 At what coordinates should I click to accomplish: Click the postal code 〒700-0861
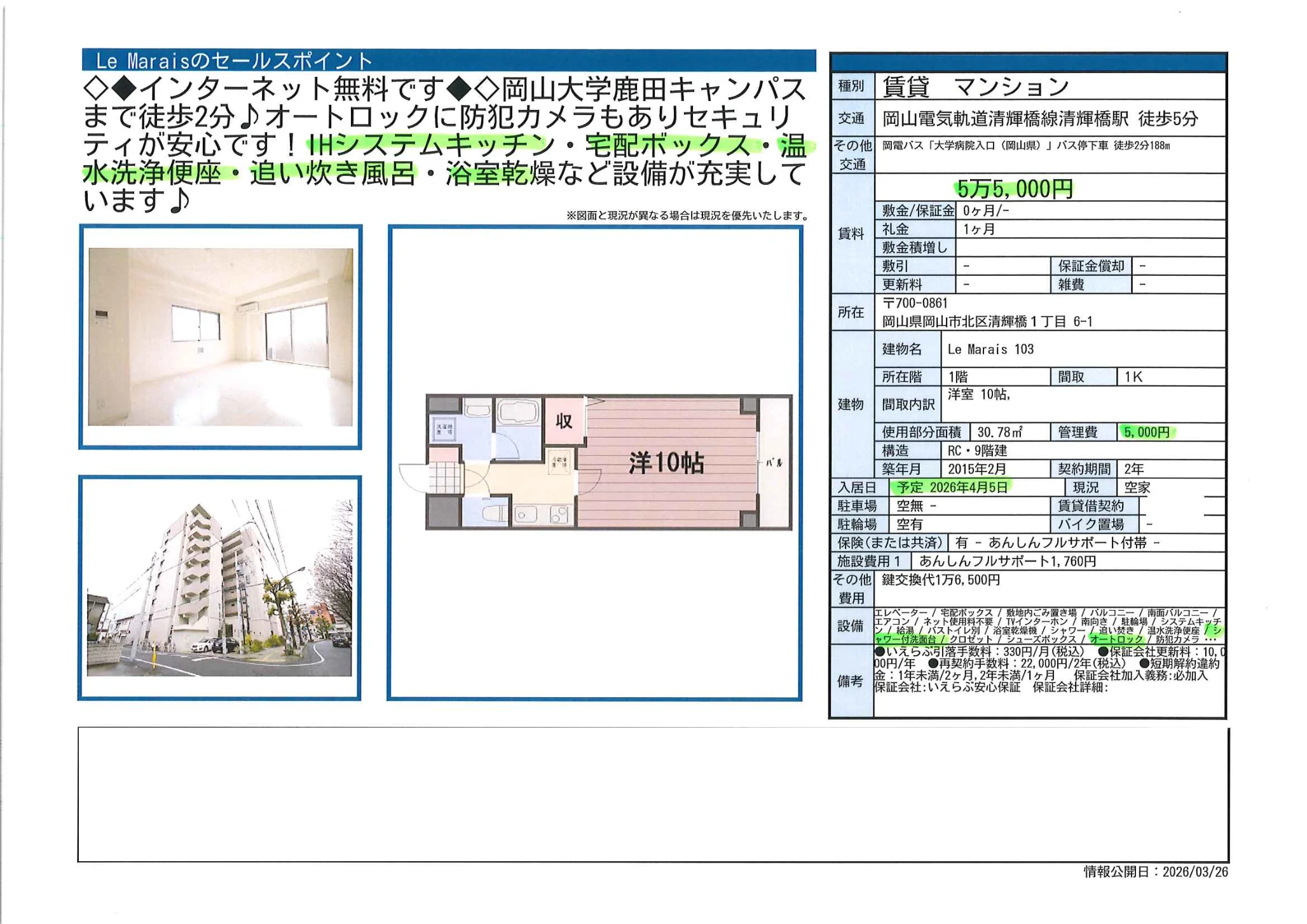(915, 303)
